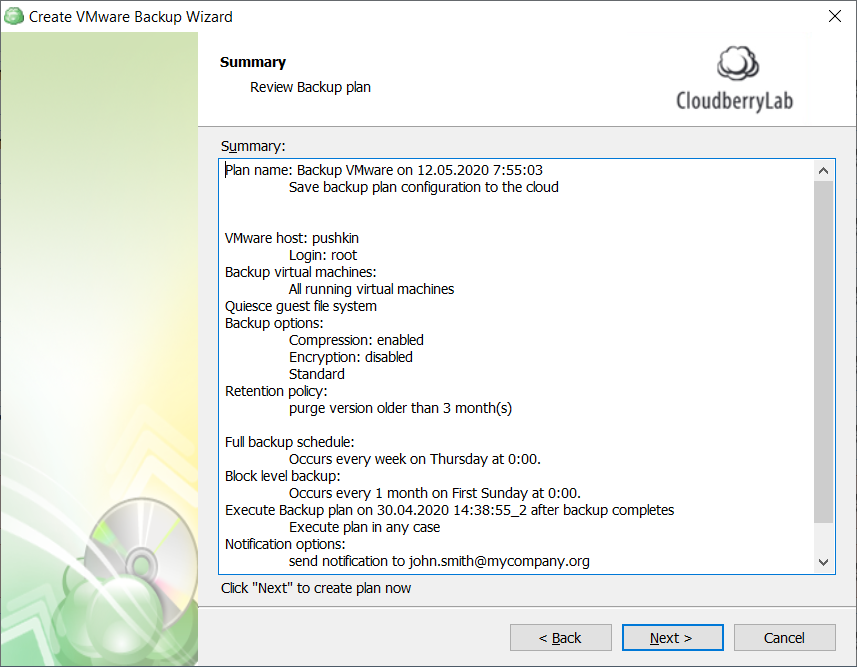
Task: Click 'Occurs every 1 month on First Sunday' text
Action: tap(435, 493)
